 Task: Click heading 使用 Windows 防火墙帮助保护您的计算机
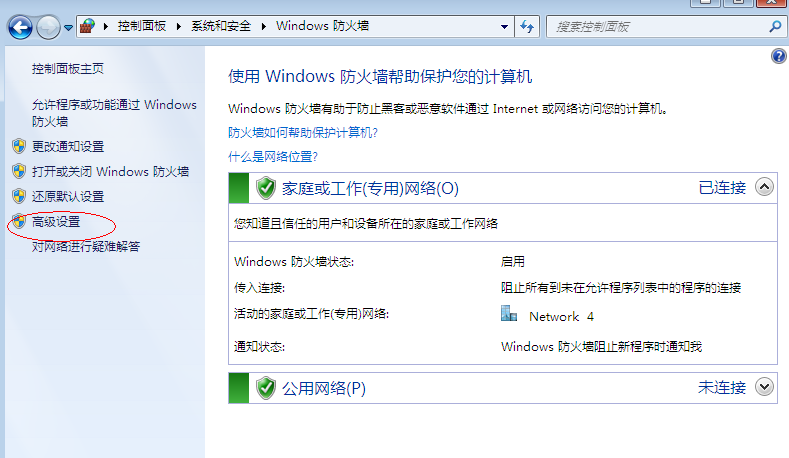pyautogui.click(x=380, y=77)
